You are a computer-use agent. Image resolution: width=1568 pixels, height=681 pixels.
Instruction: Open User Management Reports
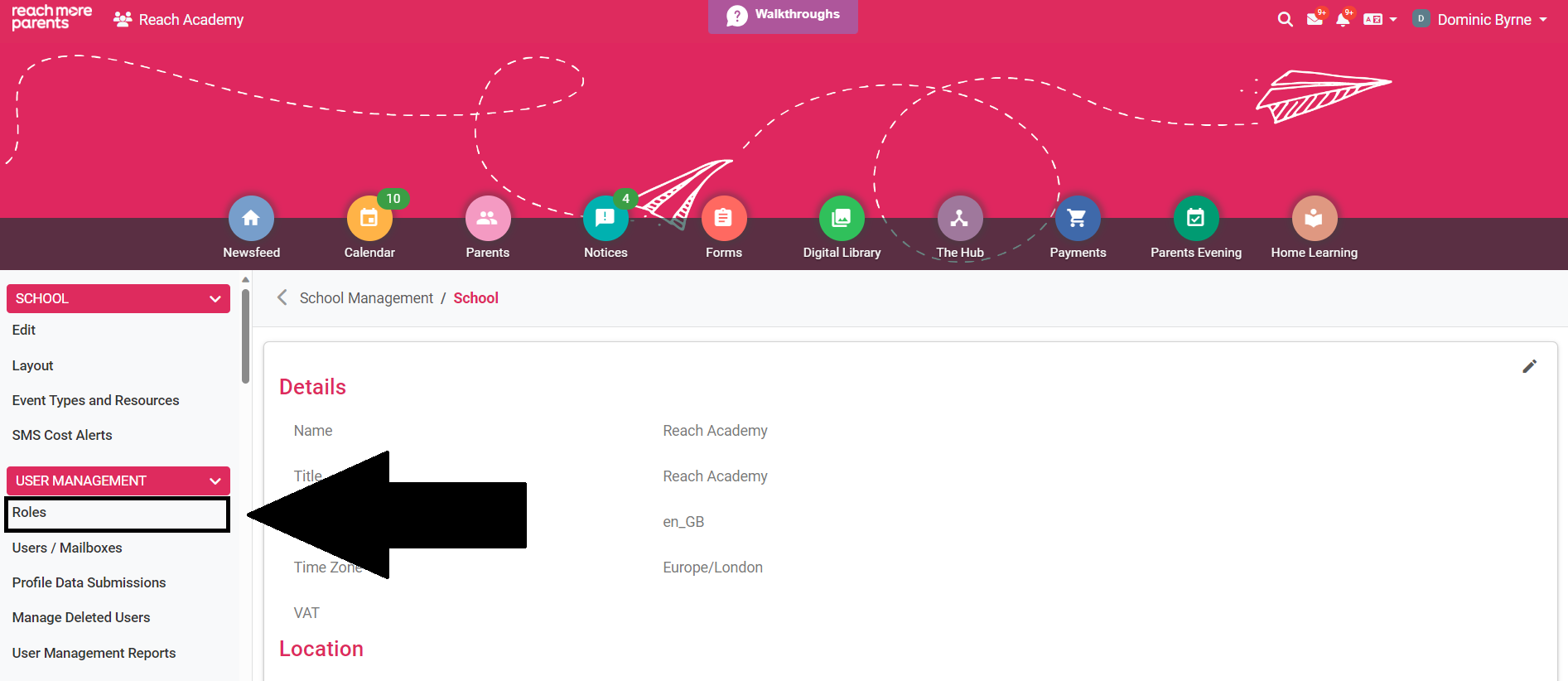(94, 653)
